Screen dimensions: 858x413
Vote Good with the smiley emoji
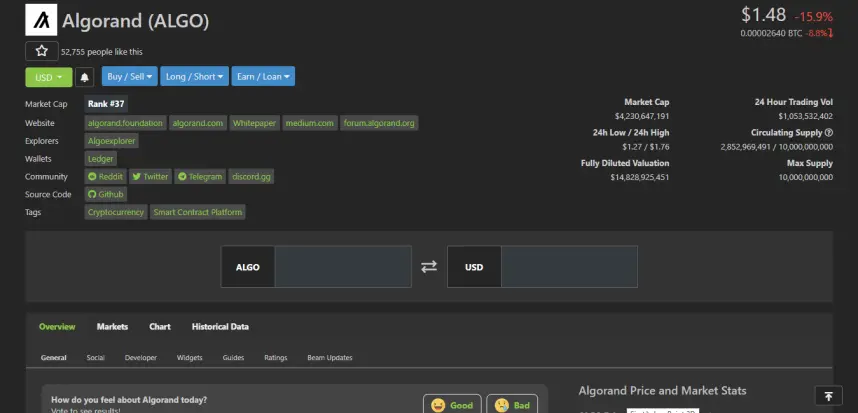coord(452,405)
